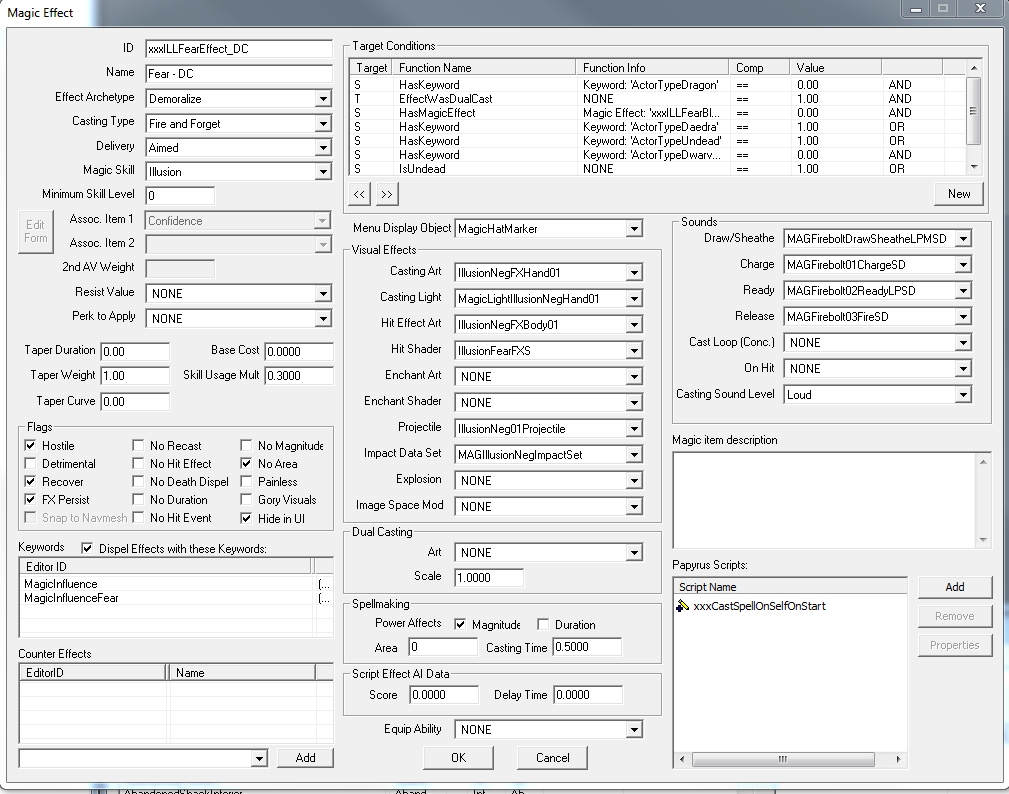The image size is (1009, 794).
Task: Enable the No Recast flag
Action: coord(138,445)
